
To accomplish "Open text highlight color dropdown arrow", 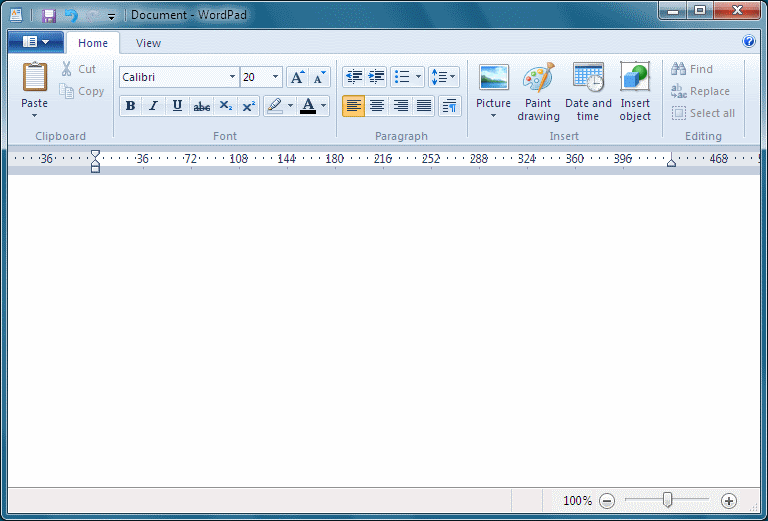I will click(290, 106).
